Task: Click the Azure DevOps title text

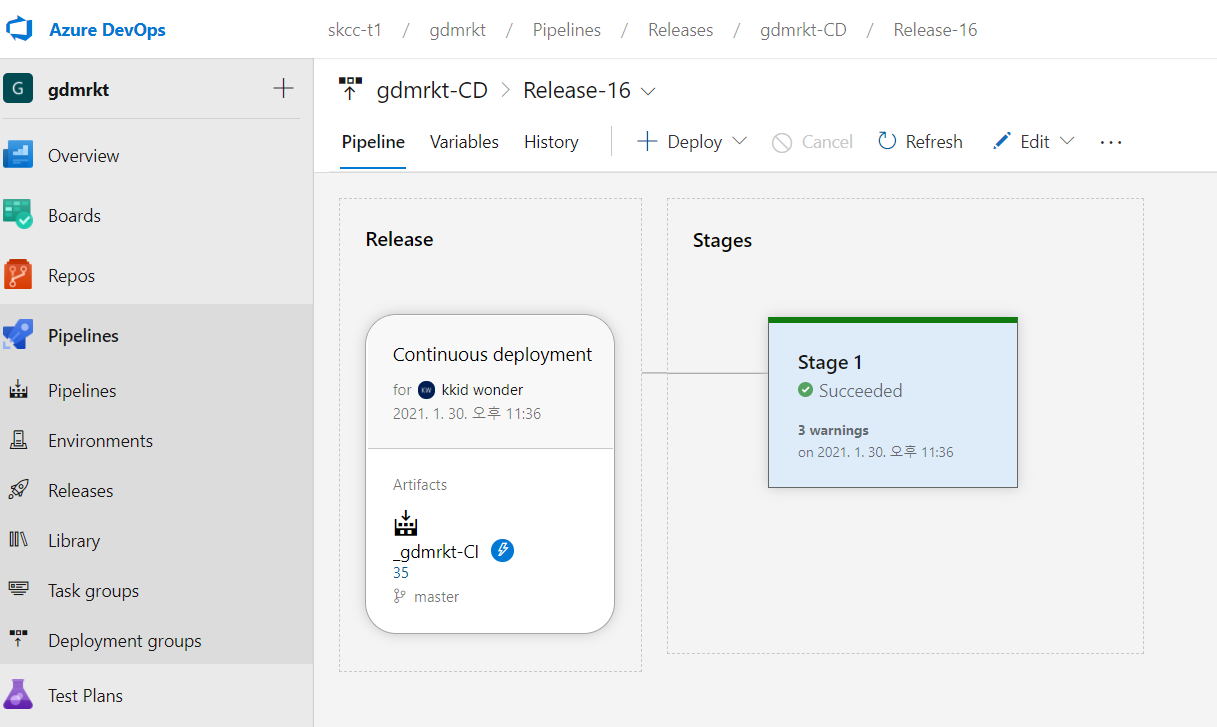Action: [107, 30]
